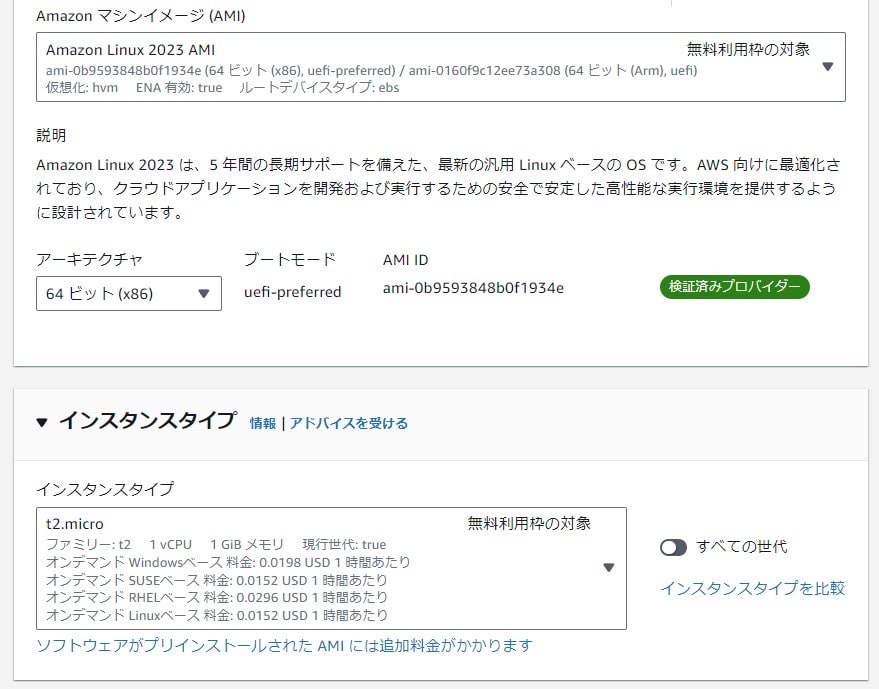
Task: Collapse the インスタンスタイプ section triangle
Action: [x=42, y=422]
